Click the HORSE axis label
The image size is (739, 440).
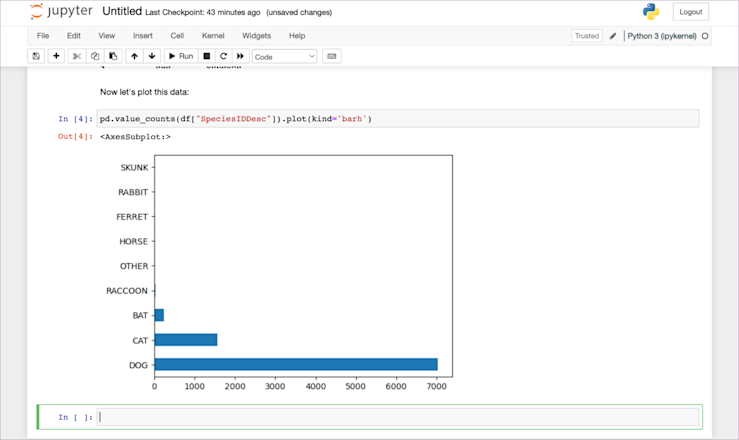(133, 241)
